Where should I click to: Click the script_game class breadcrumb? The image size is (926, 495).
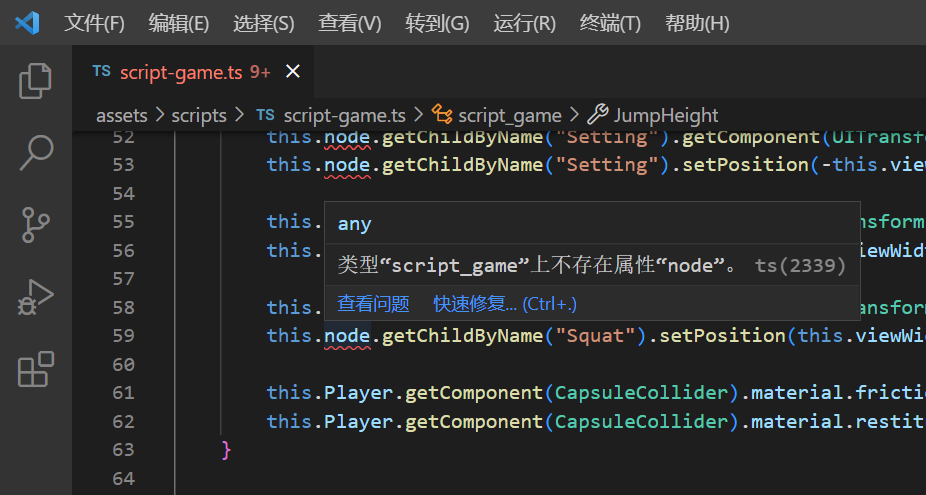[x=510, y=115]
